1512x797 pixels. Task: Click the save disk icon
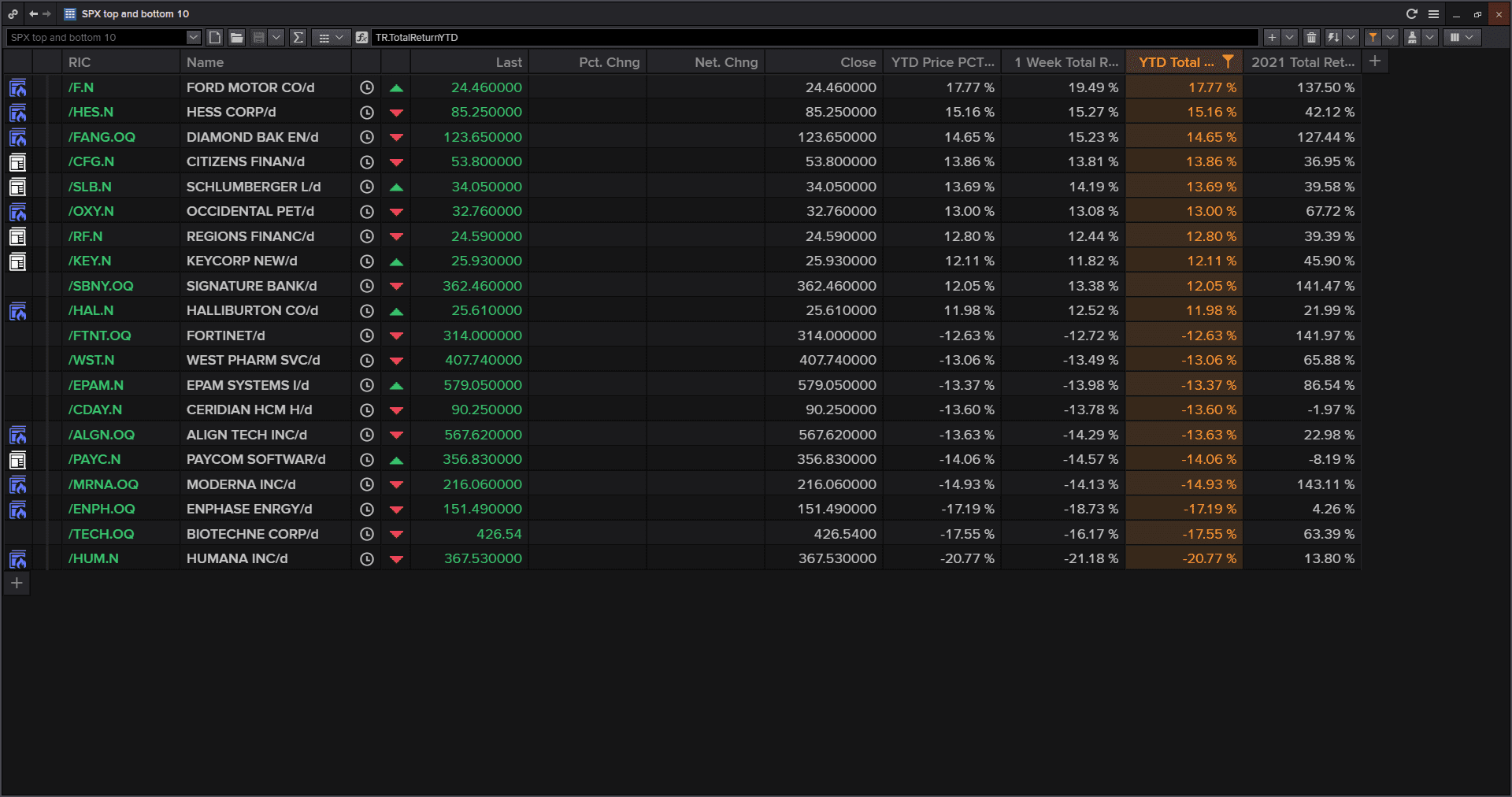[258, 37]
